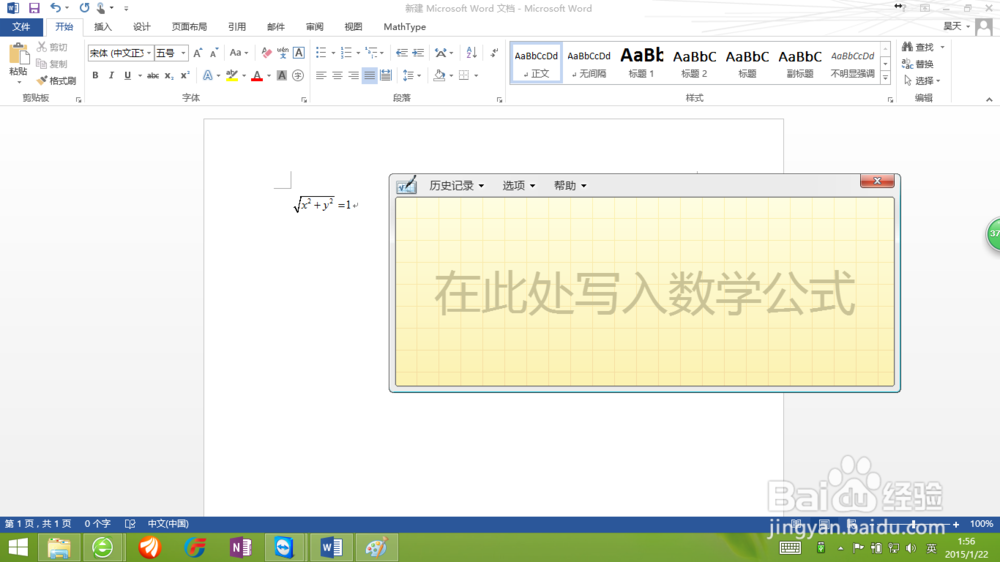Click the Multilevel list icon
Viewport: 1000px width, 562px height.
371,53
